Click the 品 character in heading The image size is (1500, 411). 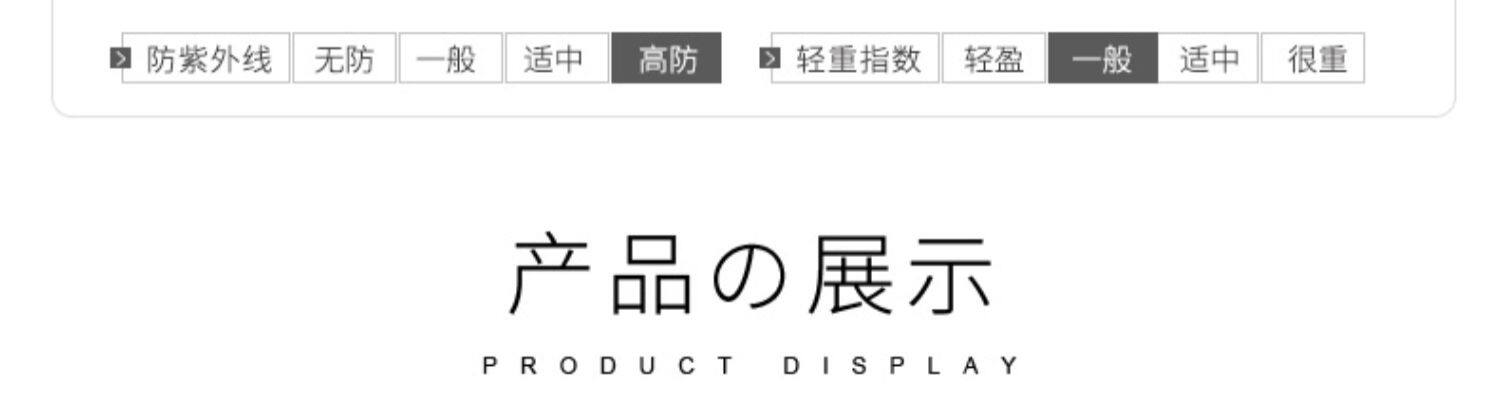(x=651, y=275)
